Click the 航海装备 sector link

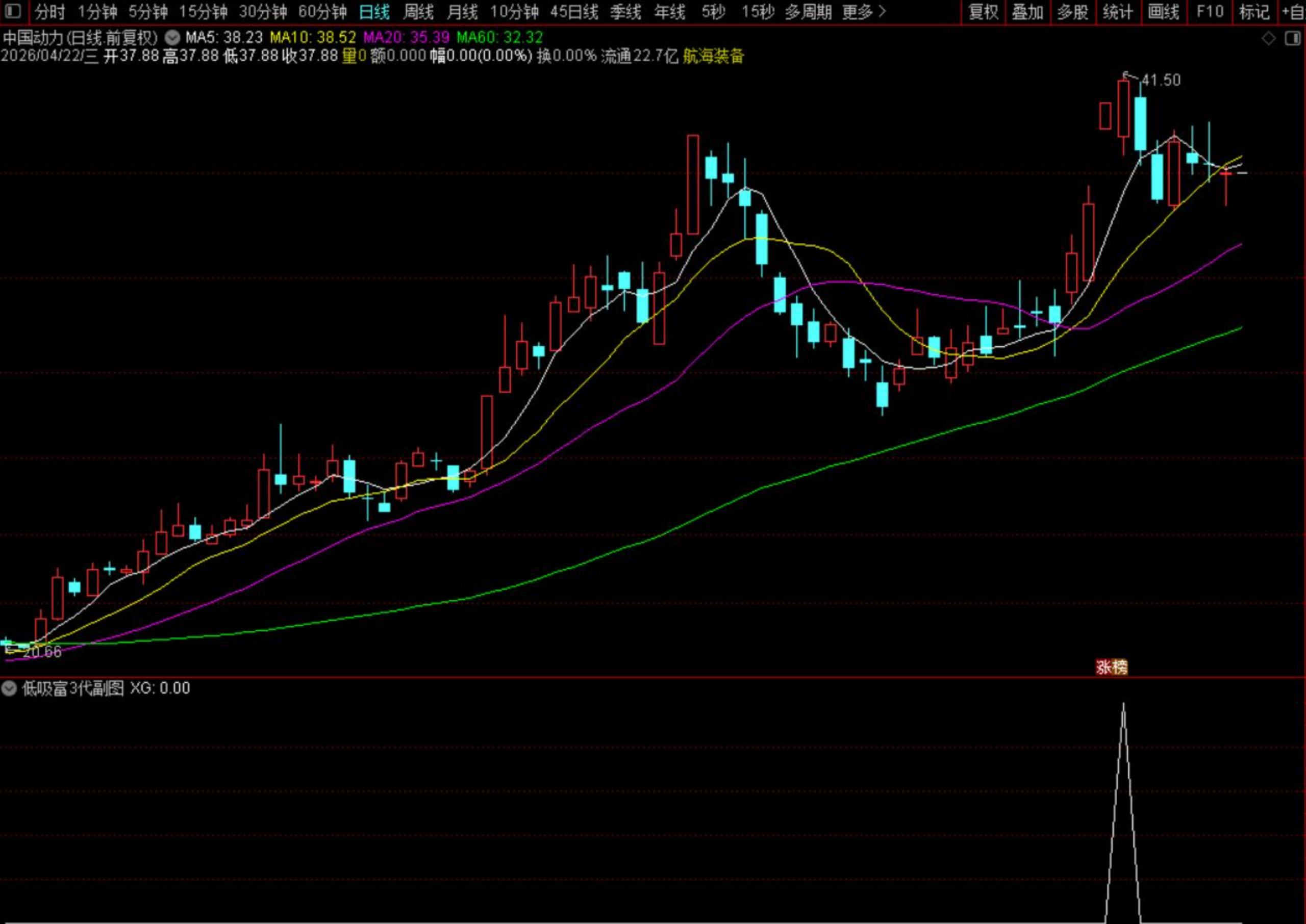[x=713, y=56]
